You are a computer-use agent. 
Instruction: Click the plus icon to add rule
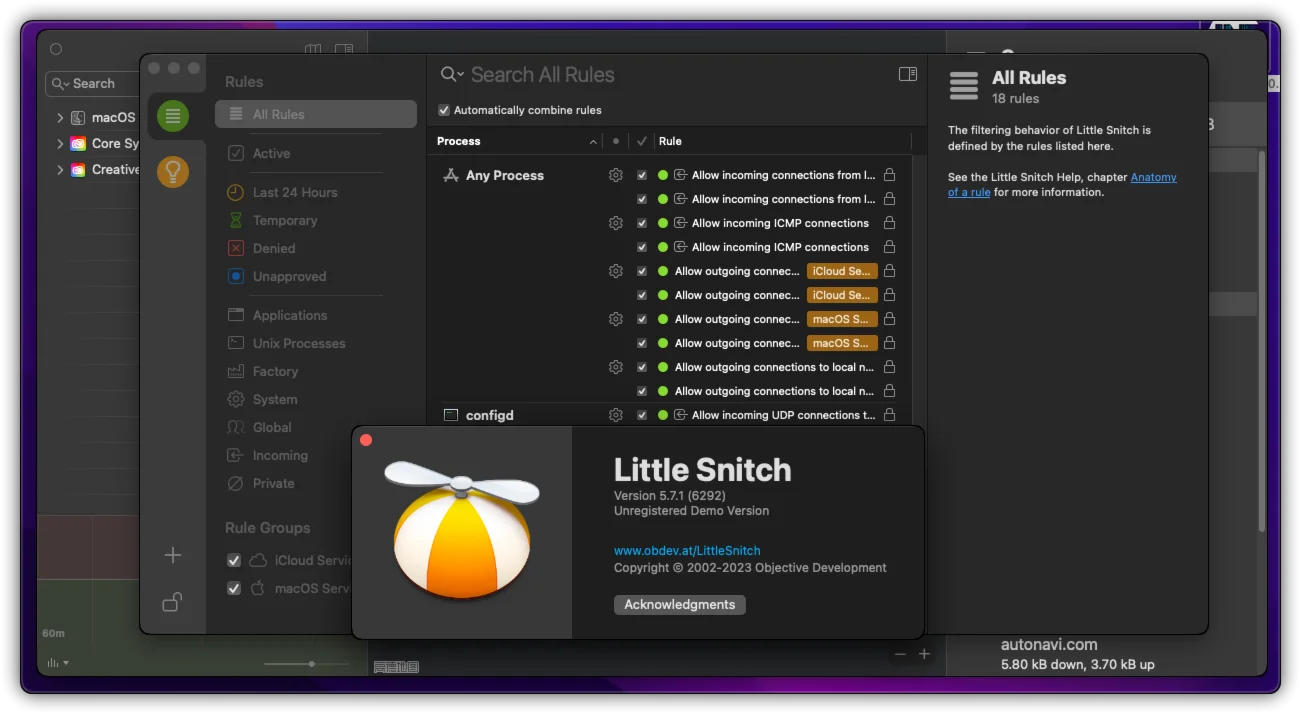[173, 555]
